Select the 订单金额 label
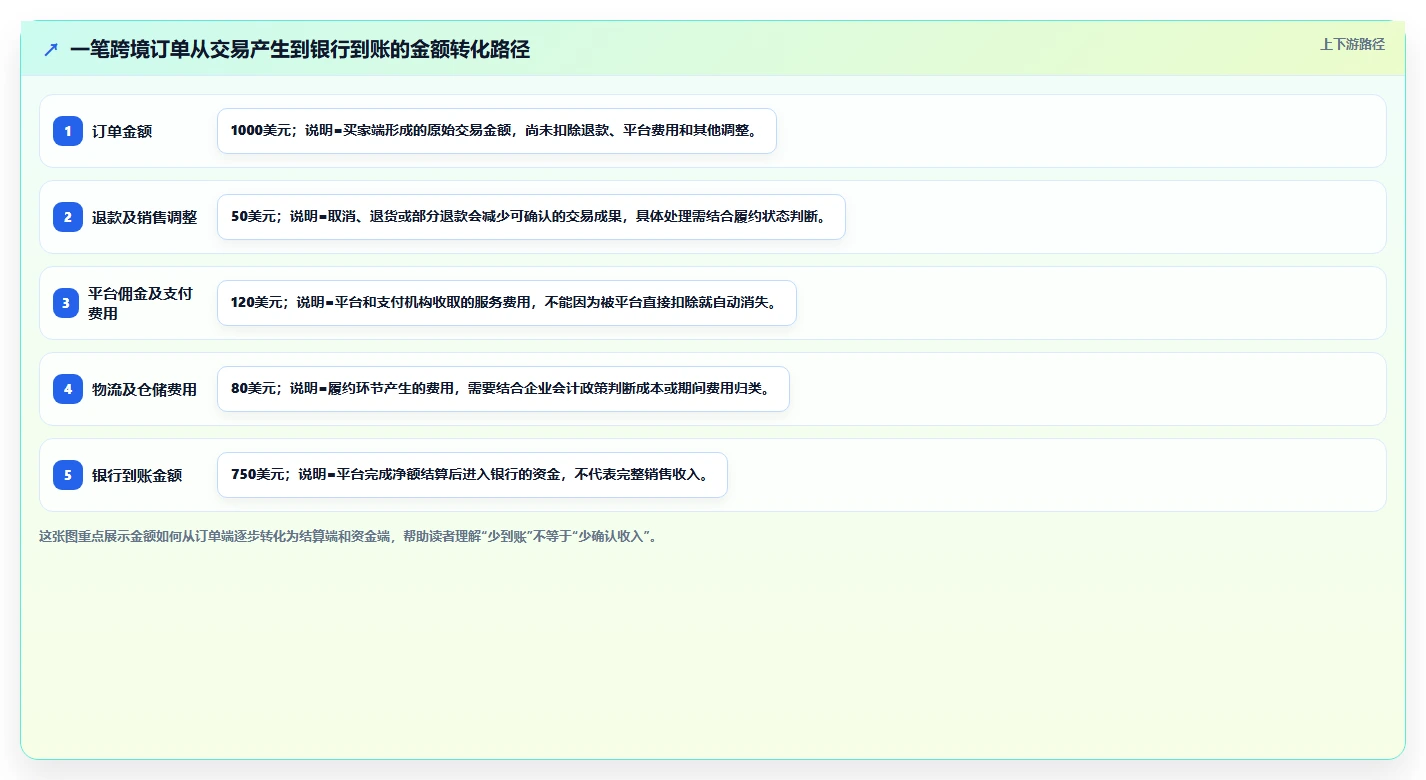This screenshot has width=1426, height=780. click(x=122, y=131)
